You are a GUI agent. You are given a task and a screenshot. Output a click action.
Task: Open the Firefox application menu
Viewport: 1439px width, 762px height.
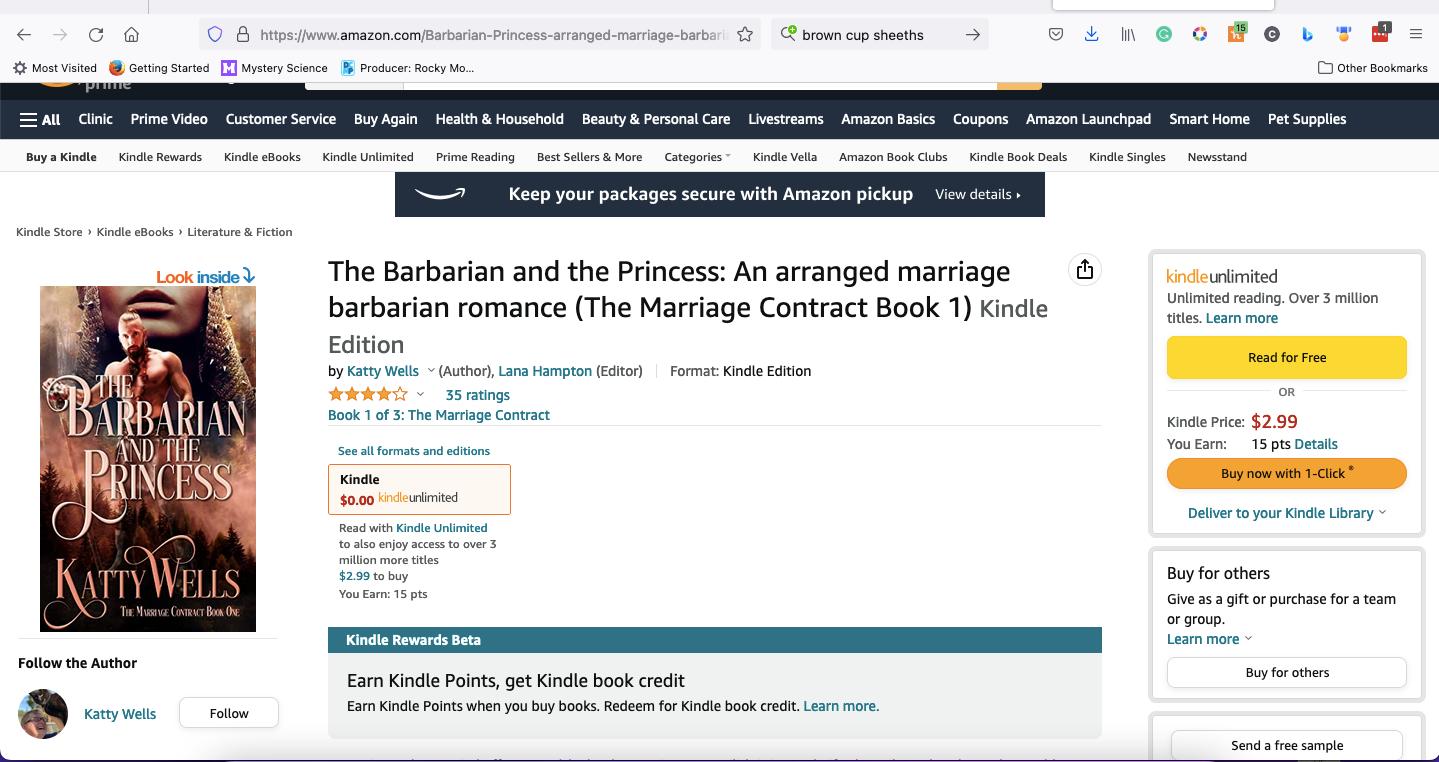coord(1415,34)
